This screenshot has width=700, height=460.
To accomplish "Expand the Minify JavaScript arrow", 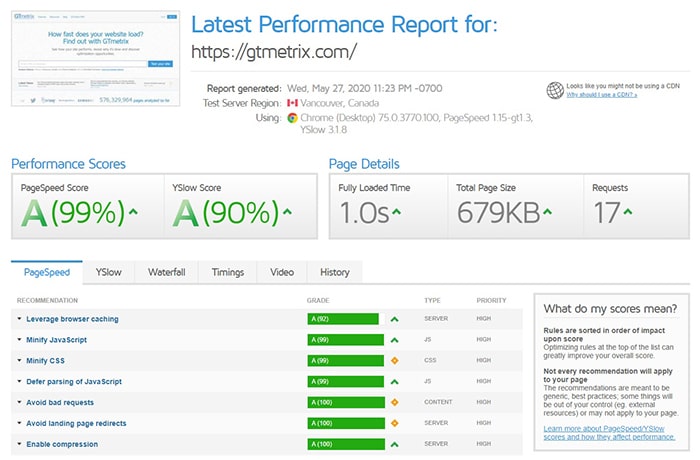I will 19,339.
